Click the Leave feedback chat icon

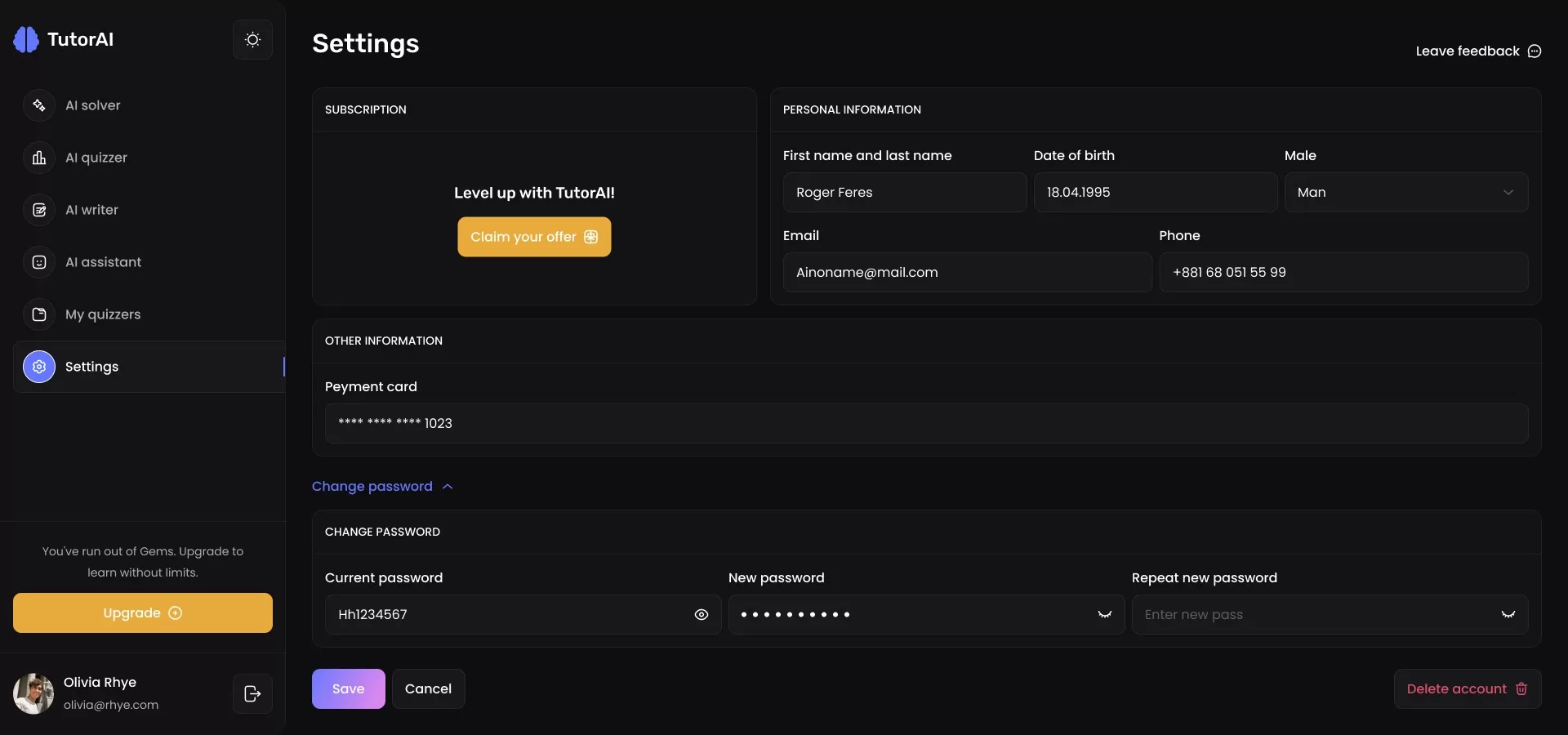1535,51
